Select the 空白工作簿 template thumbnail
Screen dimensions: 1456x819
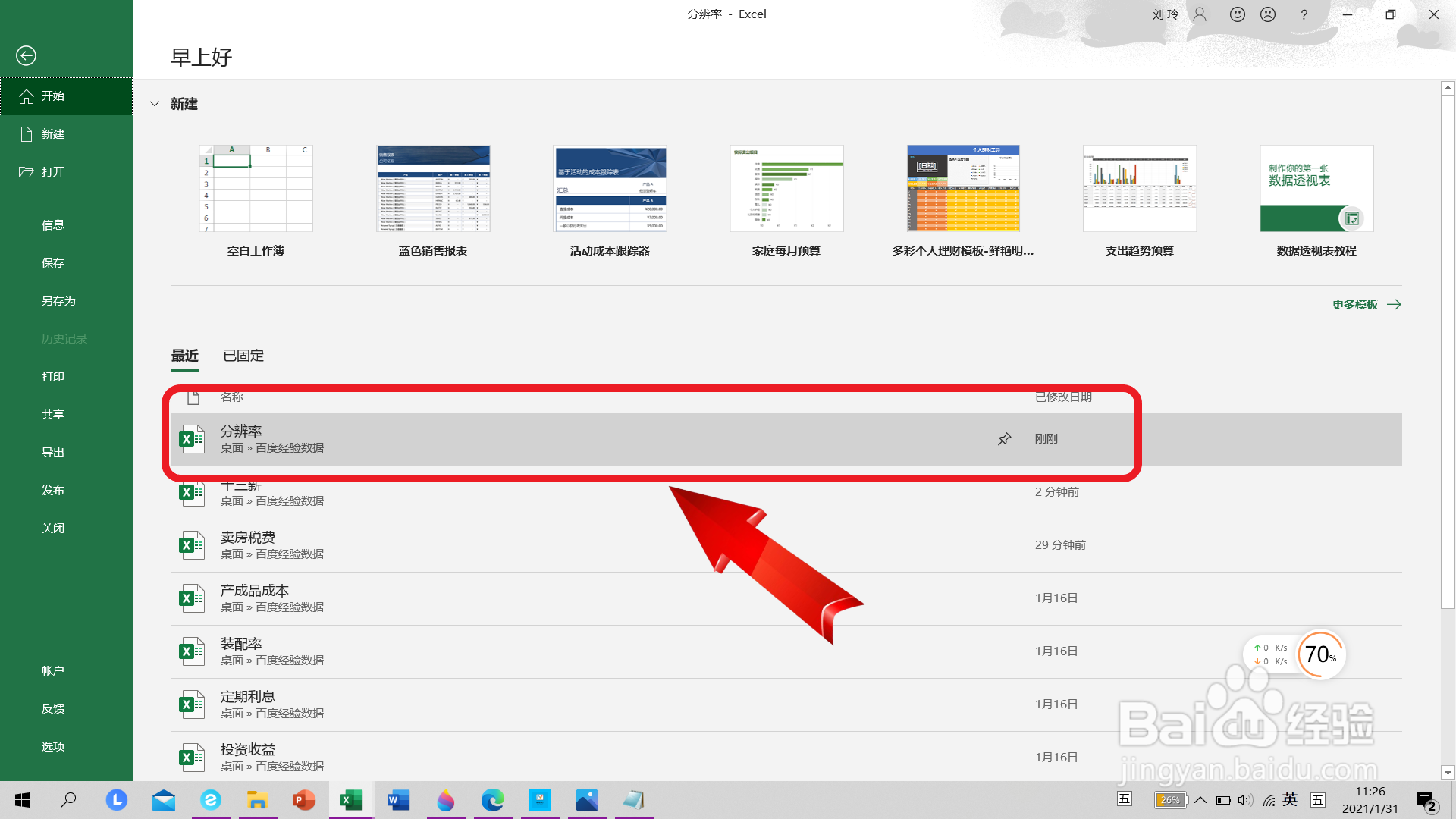256,189
